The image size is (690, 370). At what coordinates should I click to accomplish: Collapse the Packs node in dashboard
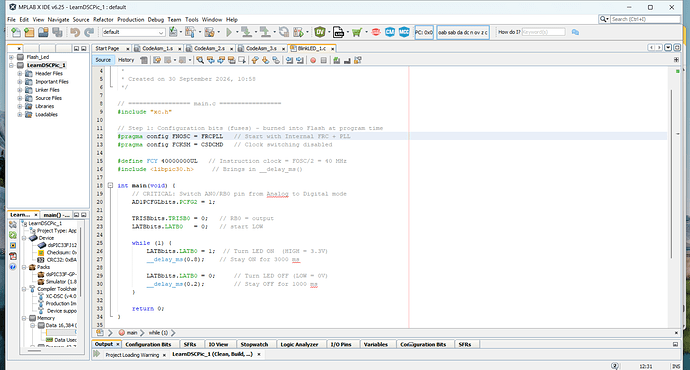(x=25, y=267)
